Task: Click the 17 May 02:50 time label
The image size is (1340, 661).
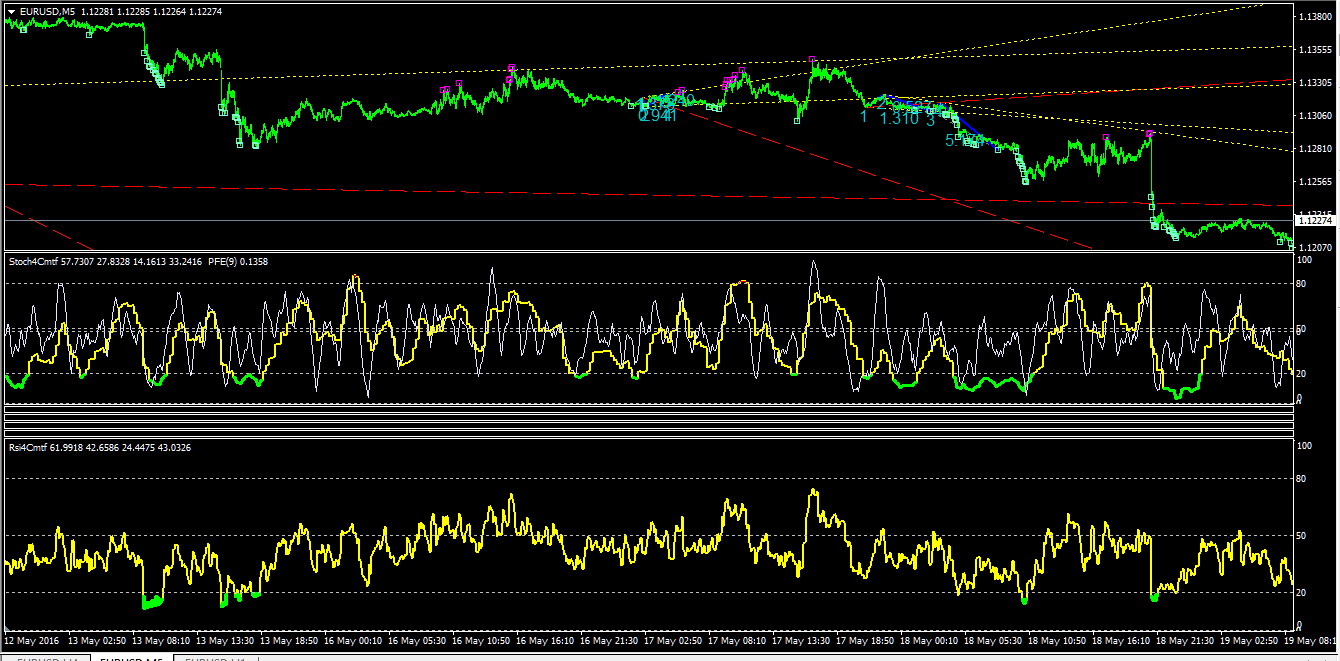Action: [x=674, y=639]
